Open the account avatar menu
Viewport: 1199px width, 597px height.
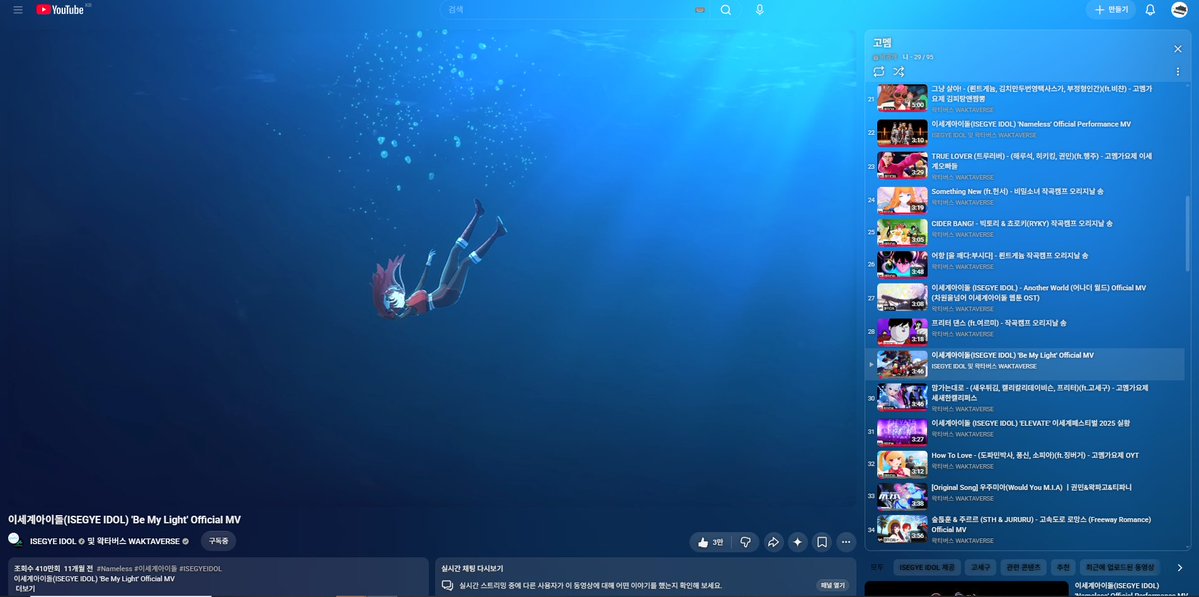[1179, 10]
